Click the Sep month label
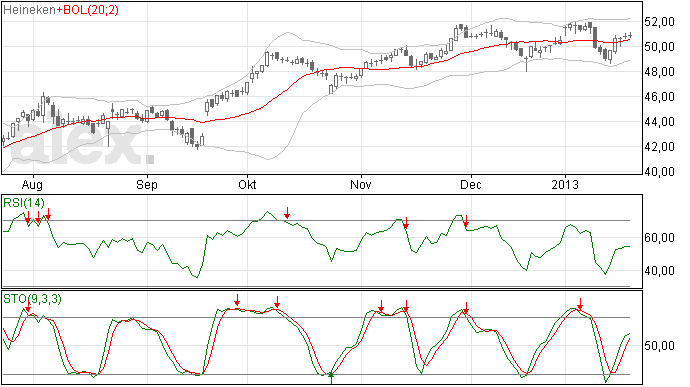Screen dimensions: 690x387 [x=147, y=184]
